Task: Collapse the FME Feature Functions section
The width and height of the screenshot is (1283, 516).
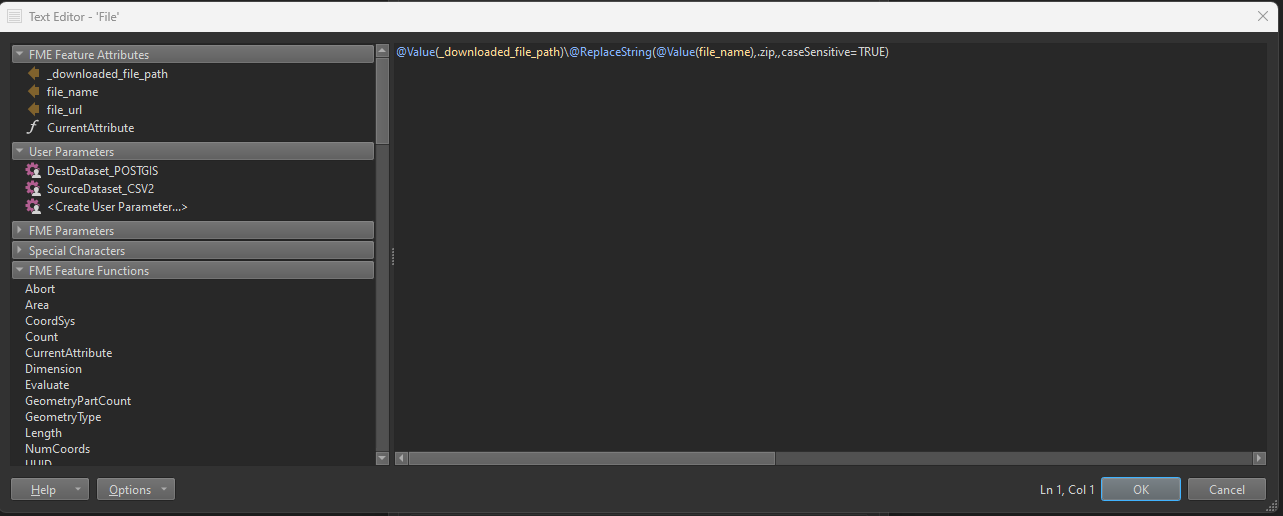Action: pyautogui.click(x=19, y=271)
